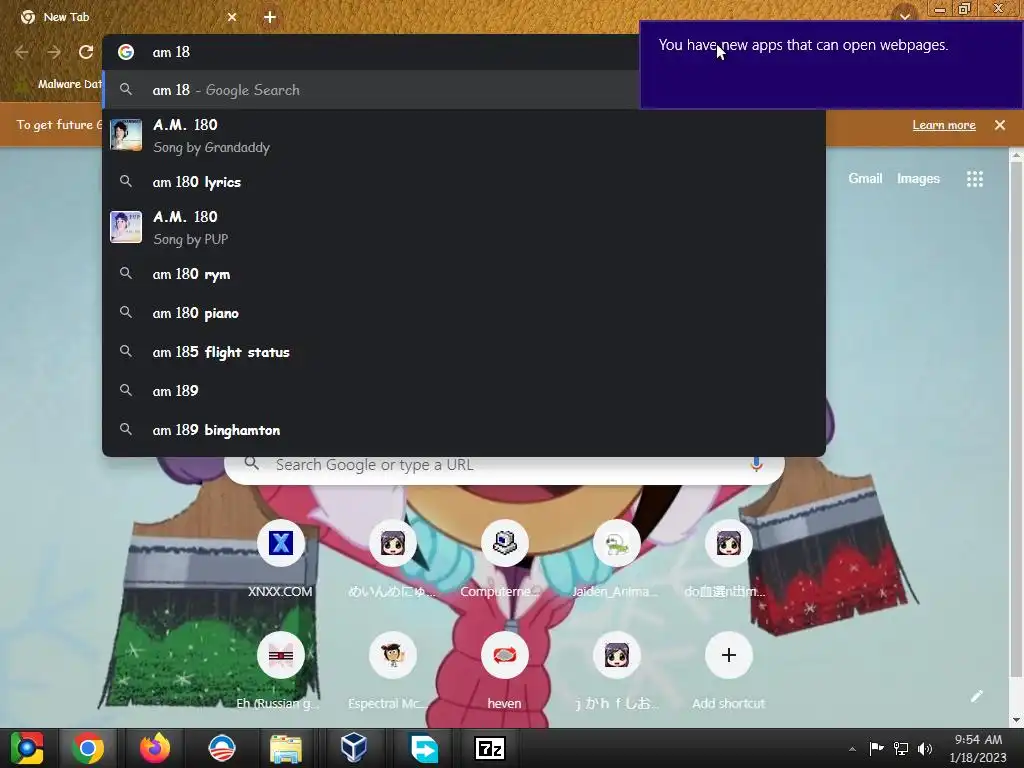The height and width of the screenshot is (768, 1024).
Task: Click the Add shortcut plus button
Action: (729, 655)
